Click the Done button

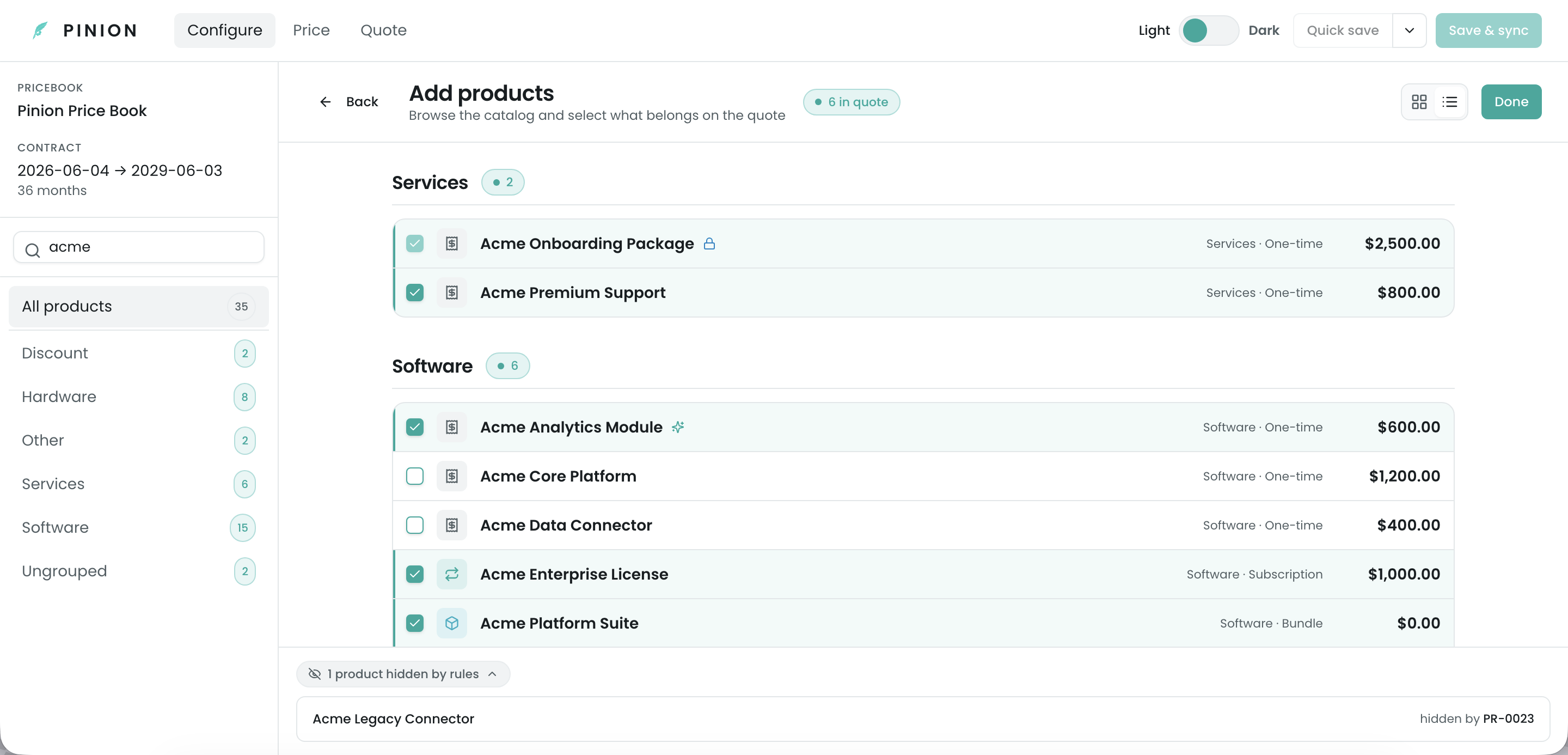click(x=1511, y=102)
